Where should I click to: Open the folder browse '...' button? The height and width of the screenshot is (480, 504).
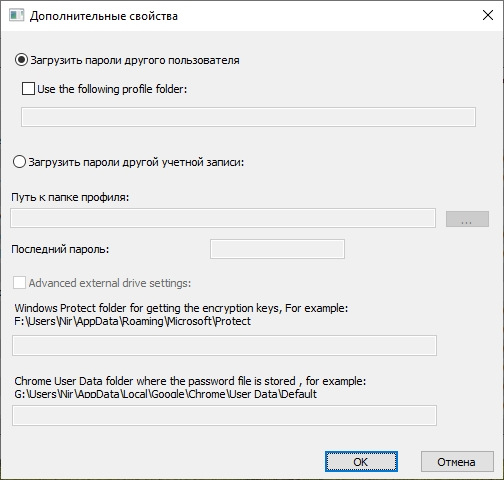[x=467, y=219]
